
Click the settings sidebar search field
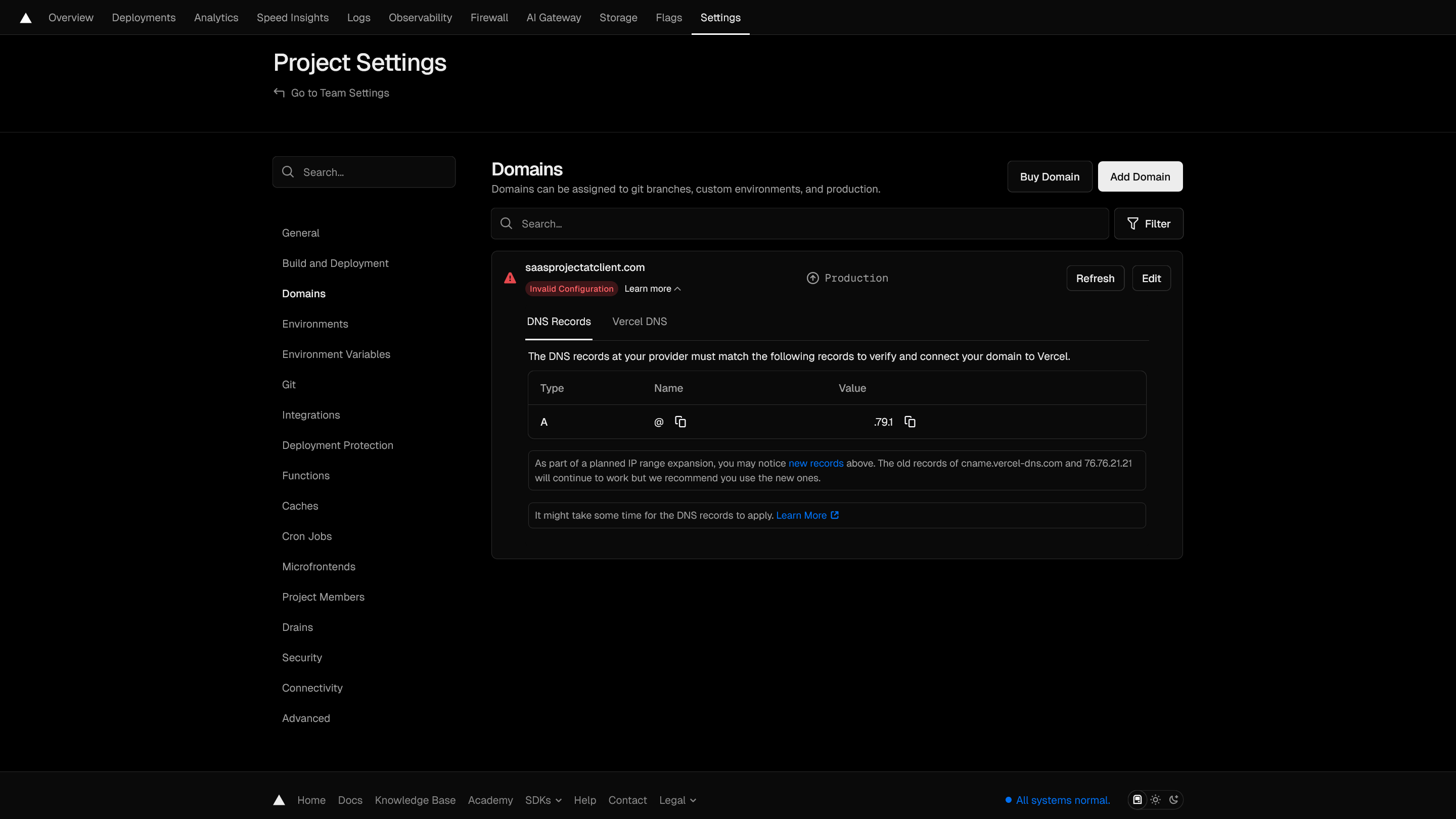tap(364, 172)
